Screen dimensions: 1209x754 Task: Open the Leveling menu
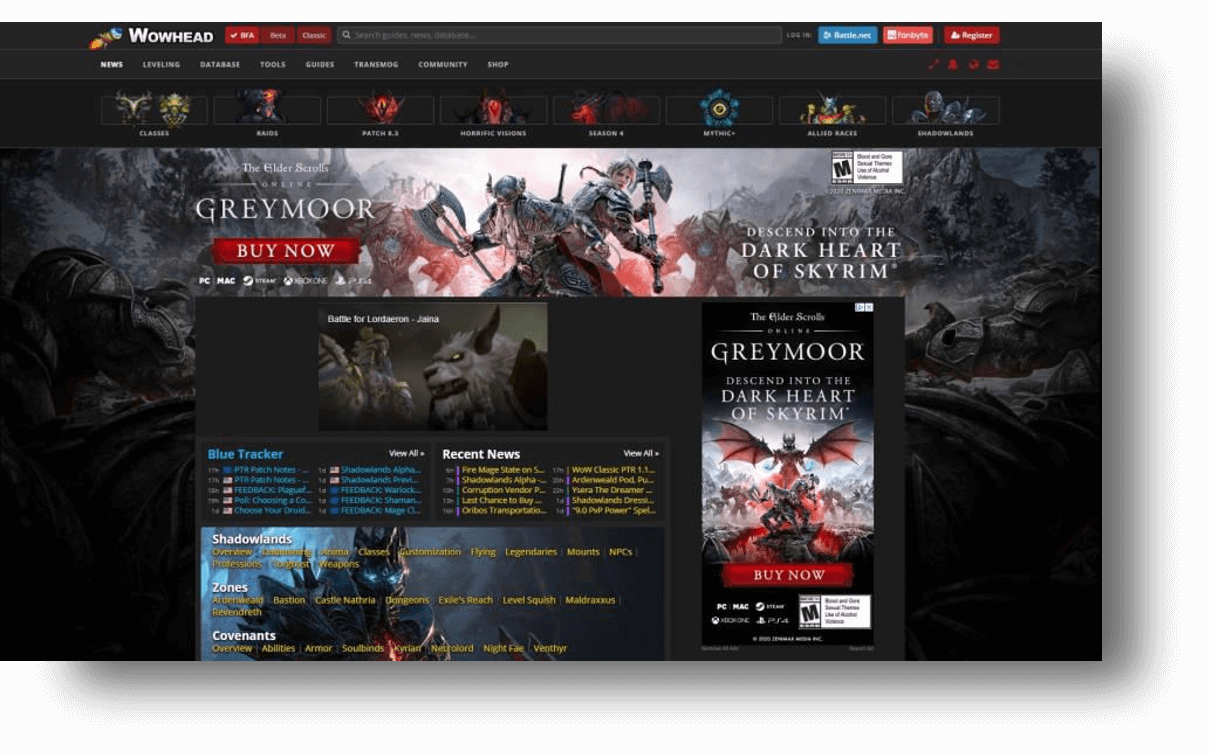point(161,65)
